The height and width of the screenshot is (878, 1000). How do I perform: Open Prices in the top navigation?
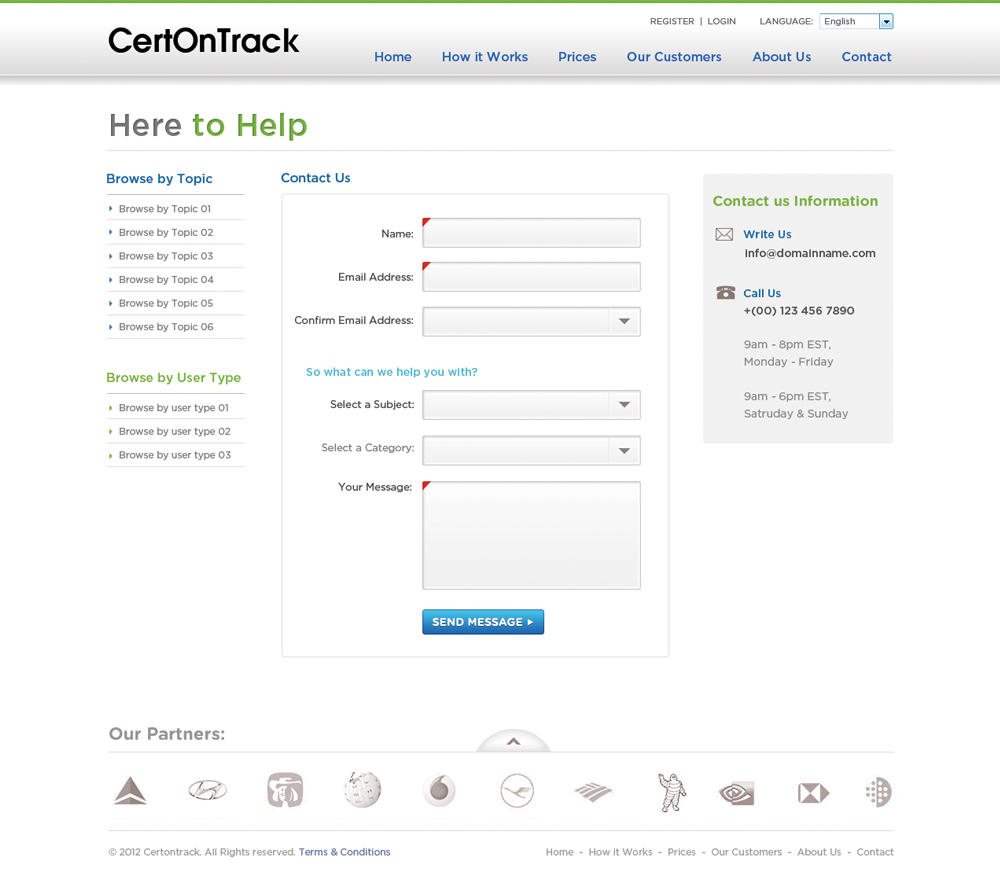577,57
